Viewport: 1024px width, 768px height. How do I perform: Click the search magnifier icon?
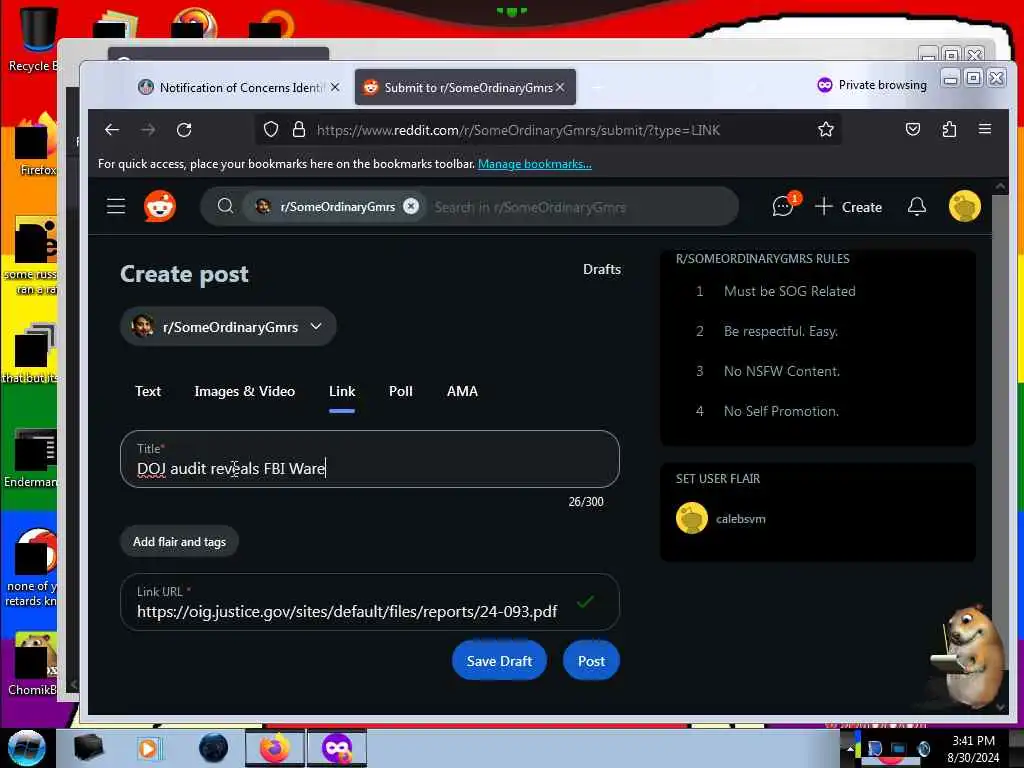click(x=225, y=206)
